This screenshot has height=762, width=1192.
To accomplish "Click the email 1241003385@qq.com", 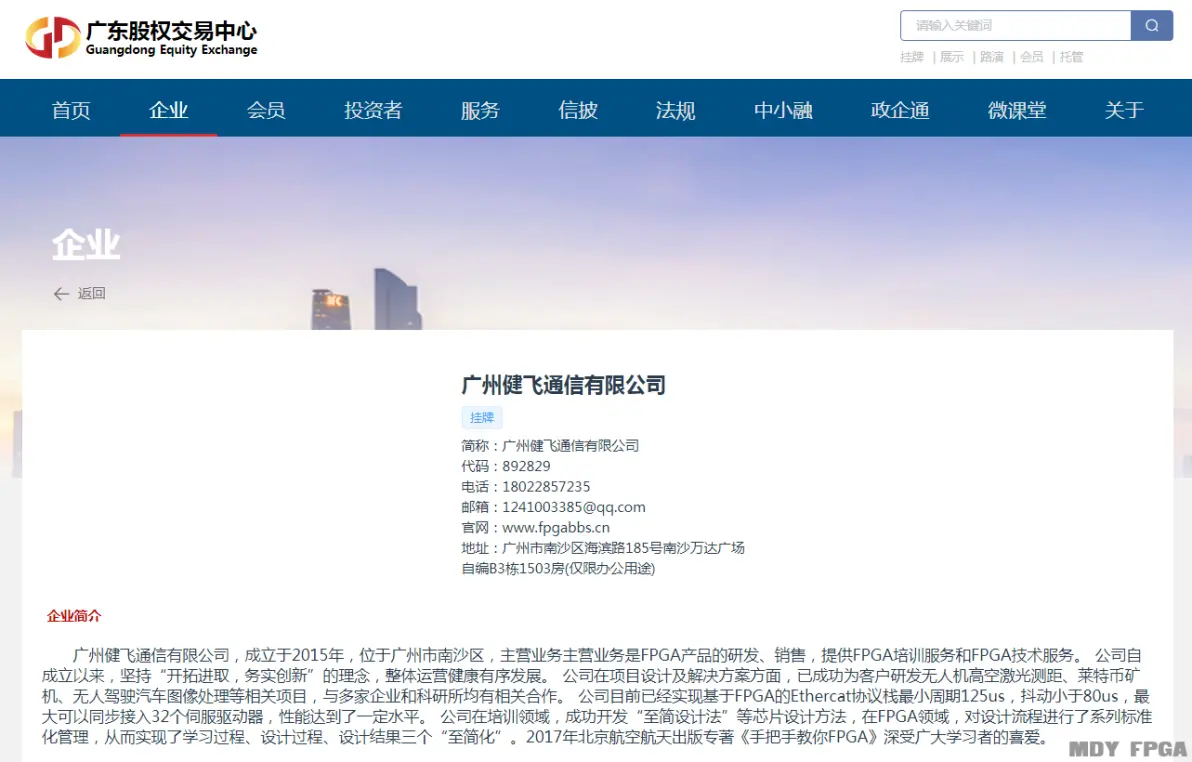I will pyautogui.click(x=573, y=507).
